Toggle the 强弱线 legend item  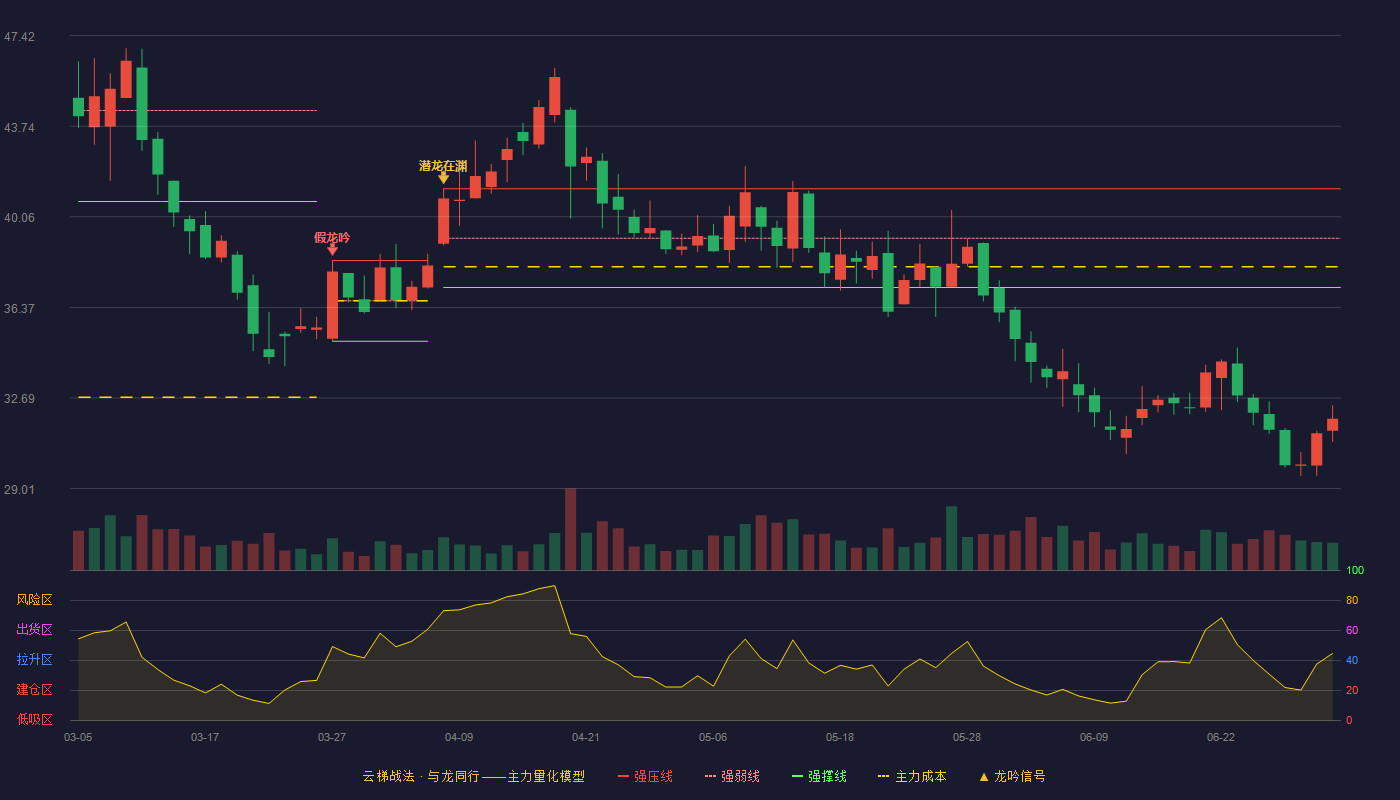click(732, 776)
